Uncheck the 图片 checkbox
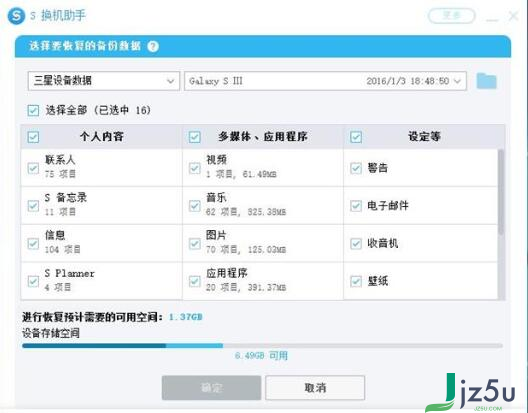Image resolution: width=528 pixels, height=413 pixels. pyautogui.click(x=195, y=243)
